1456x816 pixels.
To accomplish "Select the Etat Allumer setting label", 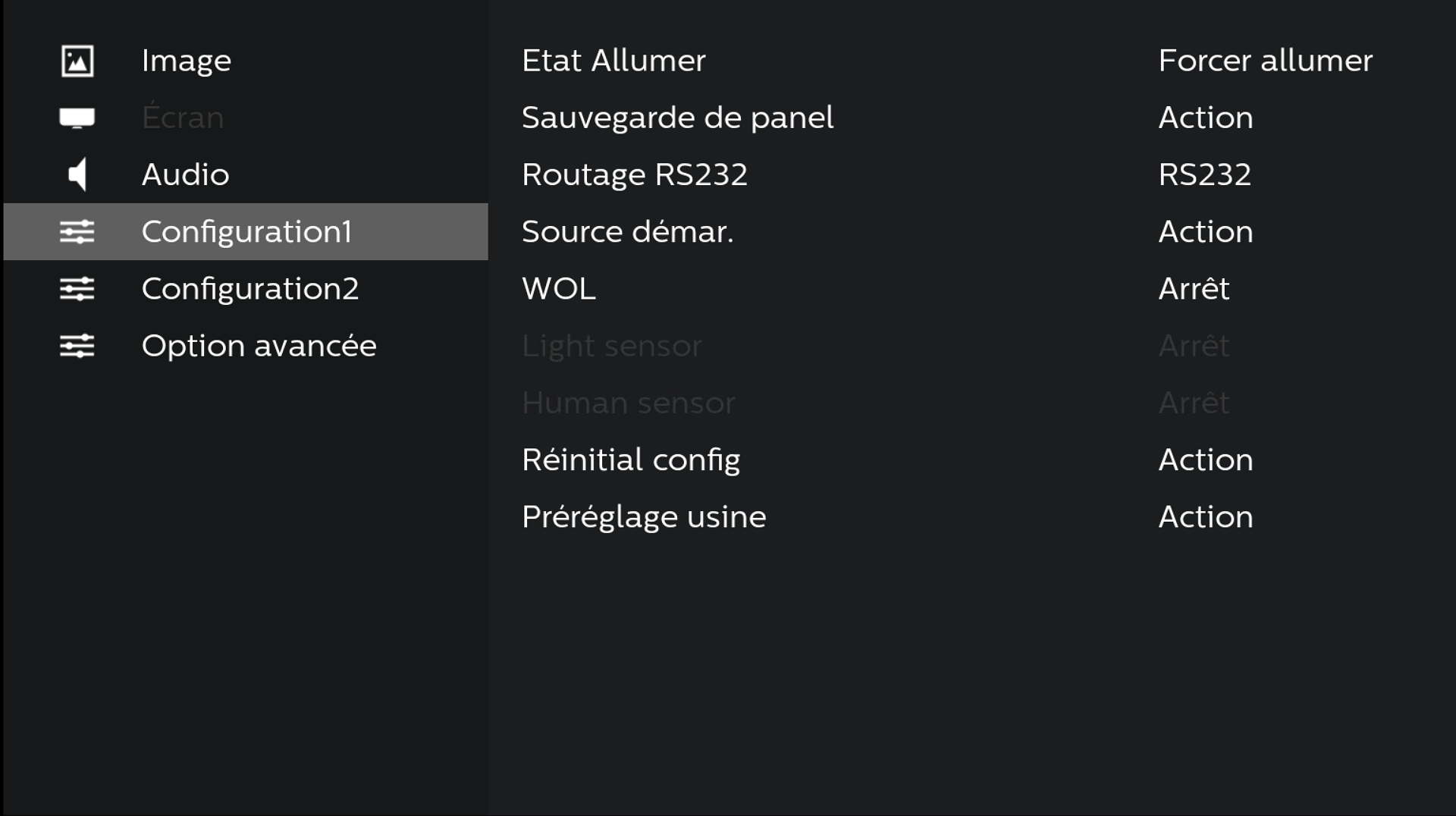I will tap(613, 61).
